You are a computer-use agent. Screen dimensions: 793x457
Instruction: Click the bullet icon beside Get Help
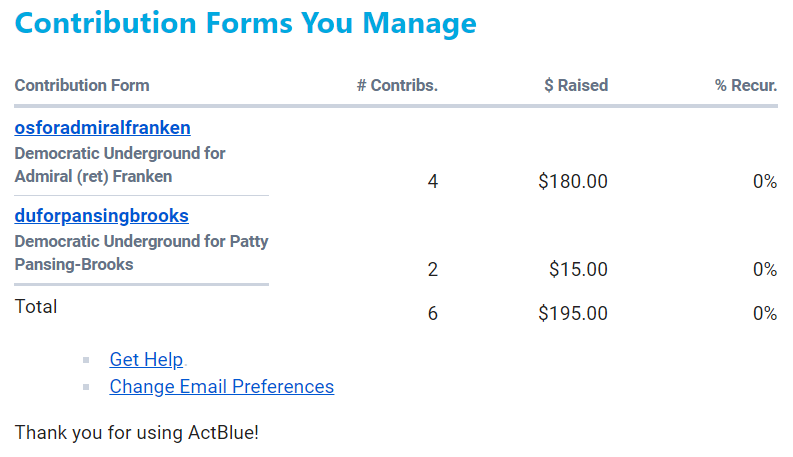click(86, 360)
